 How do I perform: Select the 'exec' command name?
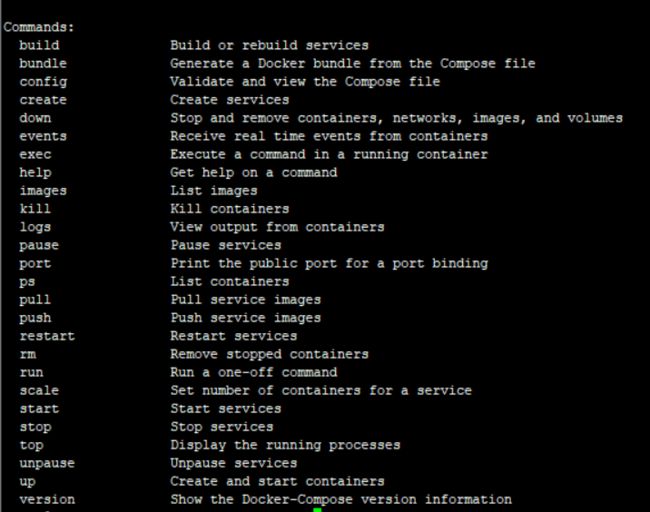point(35,155)
